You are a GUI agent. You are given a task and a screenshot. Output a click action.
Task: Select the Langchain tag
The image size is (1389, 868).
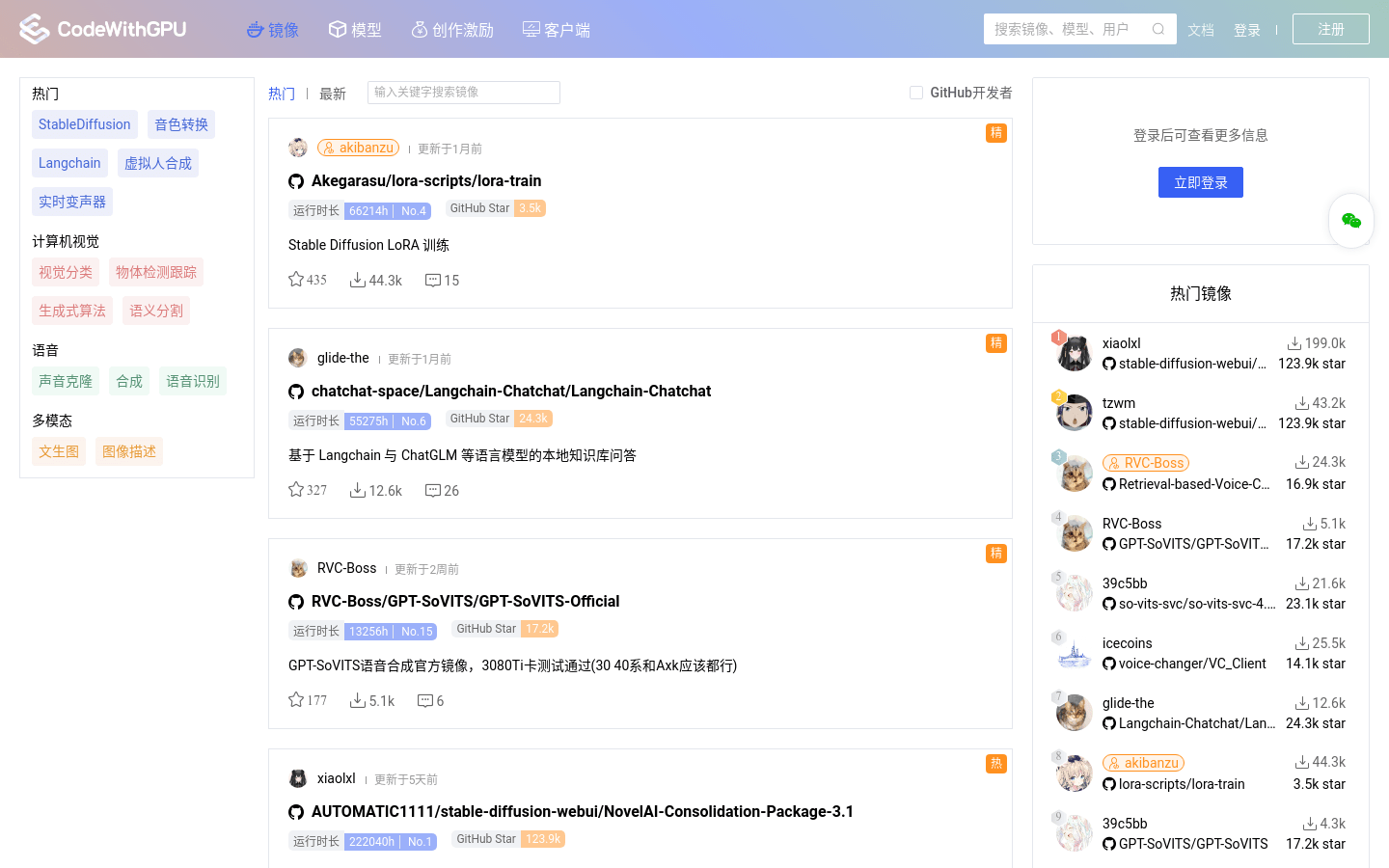click(69, 163)
